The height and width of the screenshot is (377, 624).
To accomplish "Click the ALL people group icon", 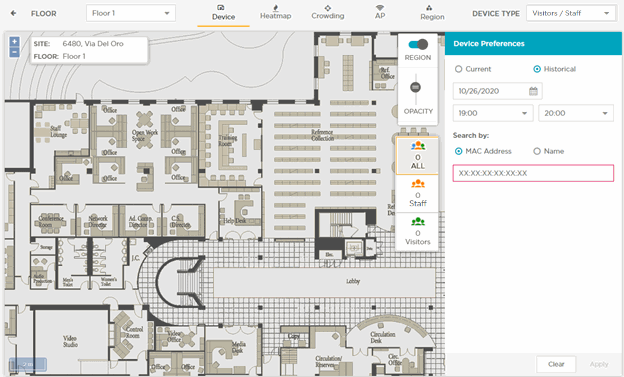I will pos(418,146).
